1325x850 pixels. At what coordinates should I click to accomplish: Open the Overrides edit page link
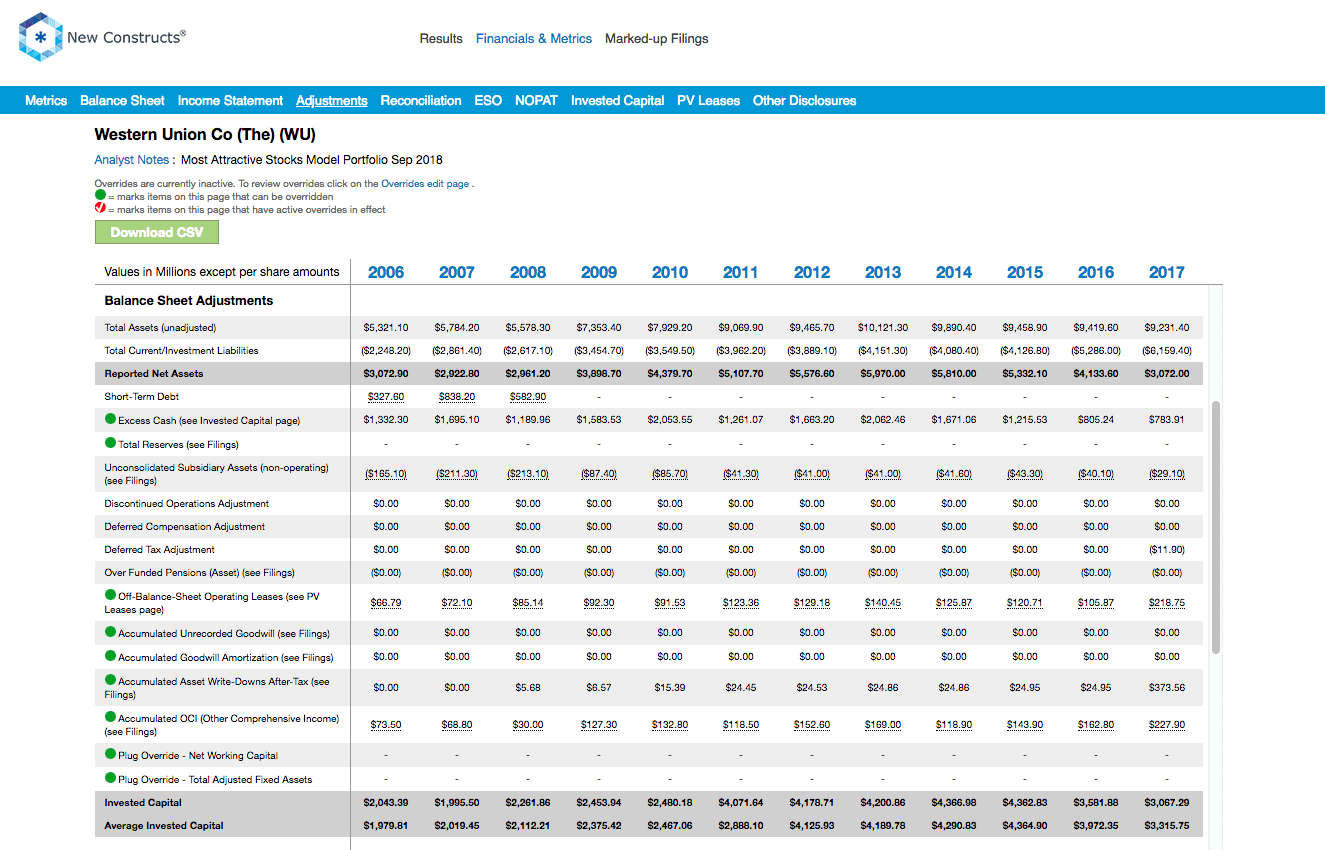click(x=425, y=184)
